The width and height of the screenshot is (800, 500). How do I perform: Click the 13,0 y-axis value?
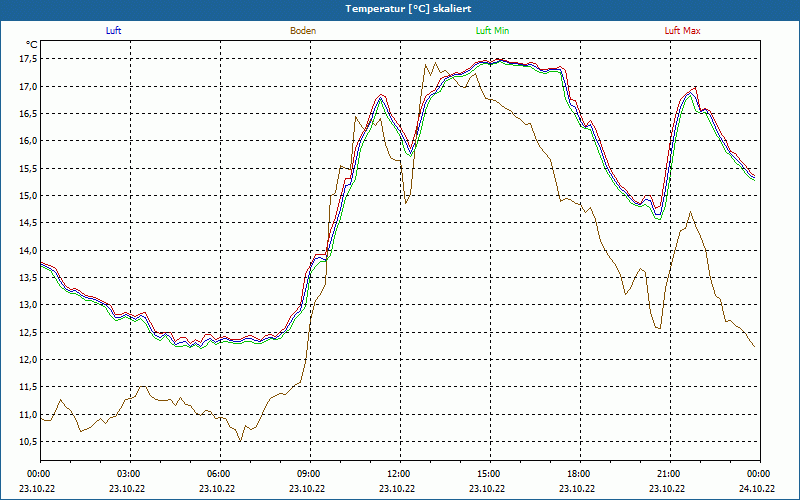[x=28, y=305]
